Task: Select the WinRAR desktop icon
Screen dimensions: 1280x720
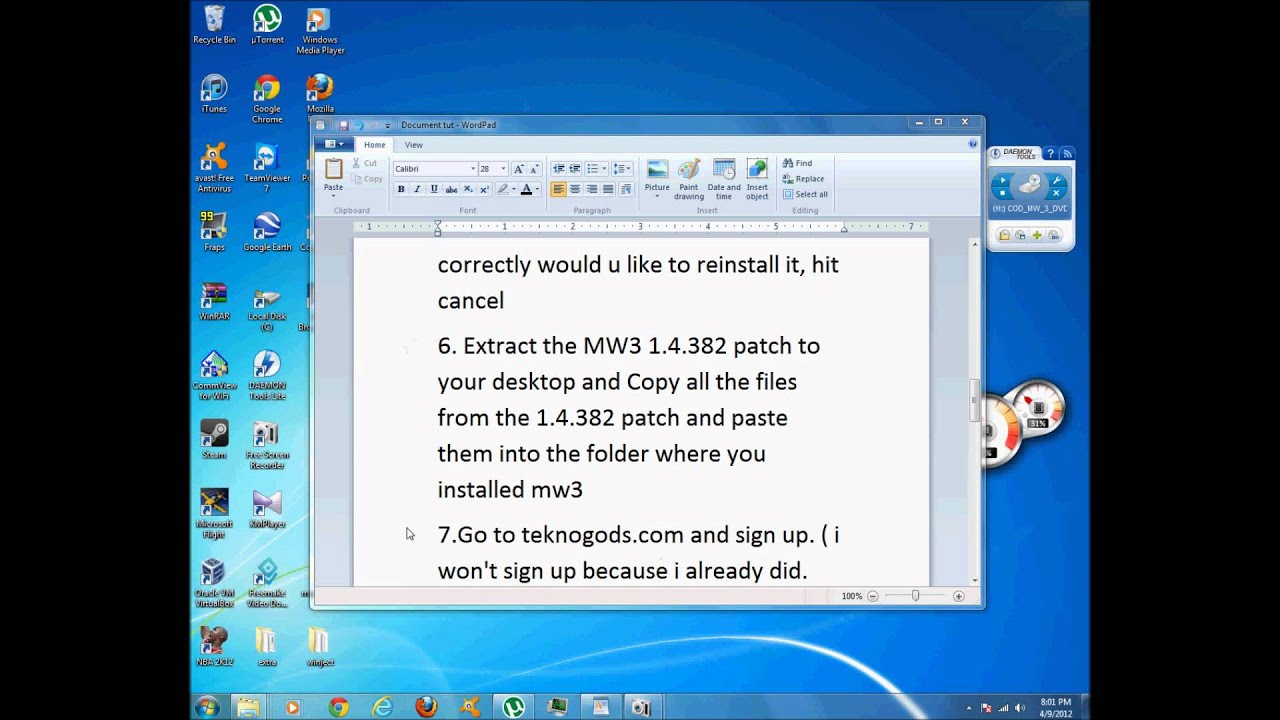Action: pyautogui.click(x=214, y=302)
